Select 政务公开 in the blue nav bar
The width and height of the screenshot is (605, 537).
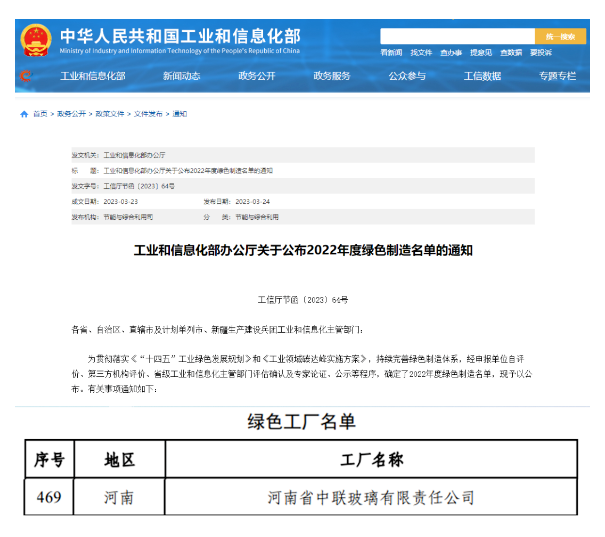click(x=257, y=76)
